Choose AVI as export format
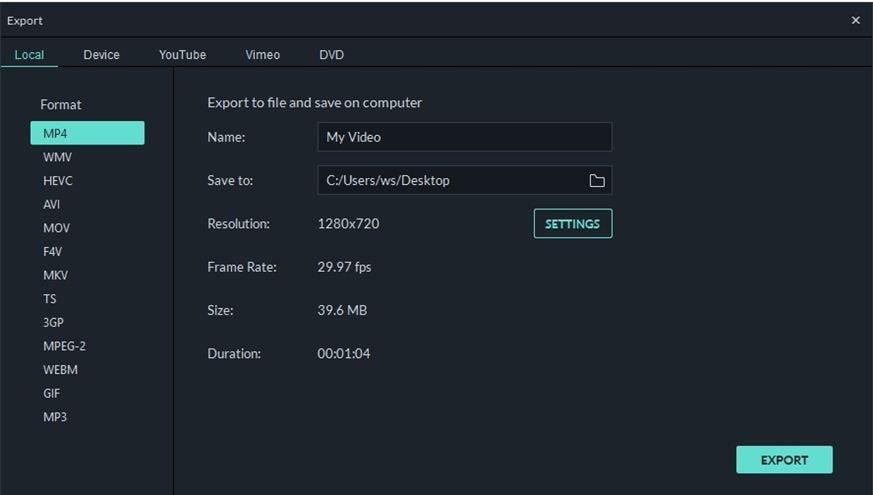This screenshot has width=873, height=495. 52,204
